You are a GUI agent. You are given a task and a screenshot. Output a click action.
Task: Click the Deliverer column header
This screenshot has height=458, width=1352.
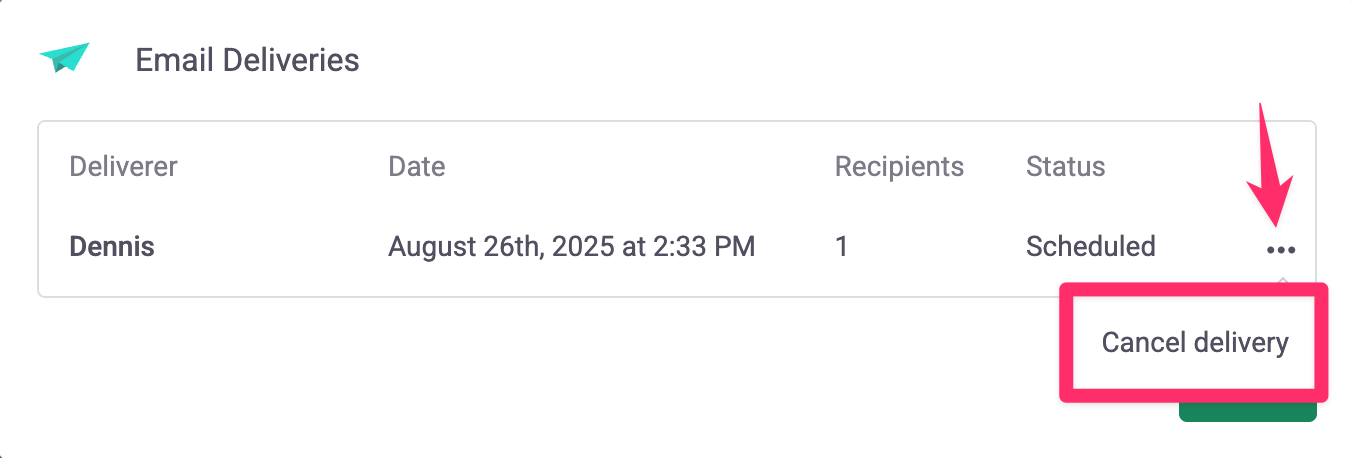[x=123, y=166]
